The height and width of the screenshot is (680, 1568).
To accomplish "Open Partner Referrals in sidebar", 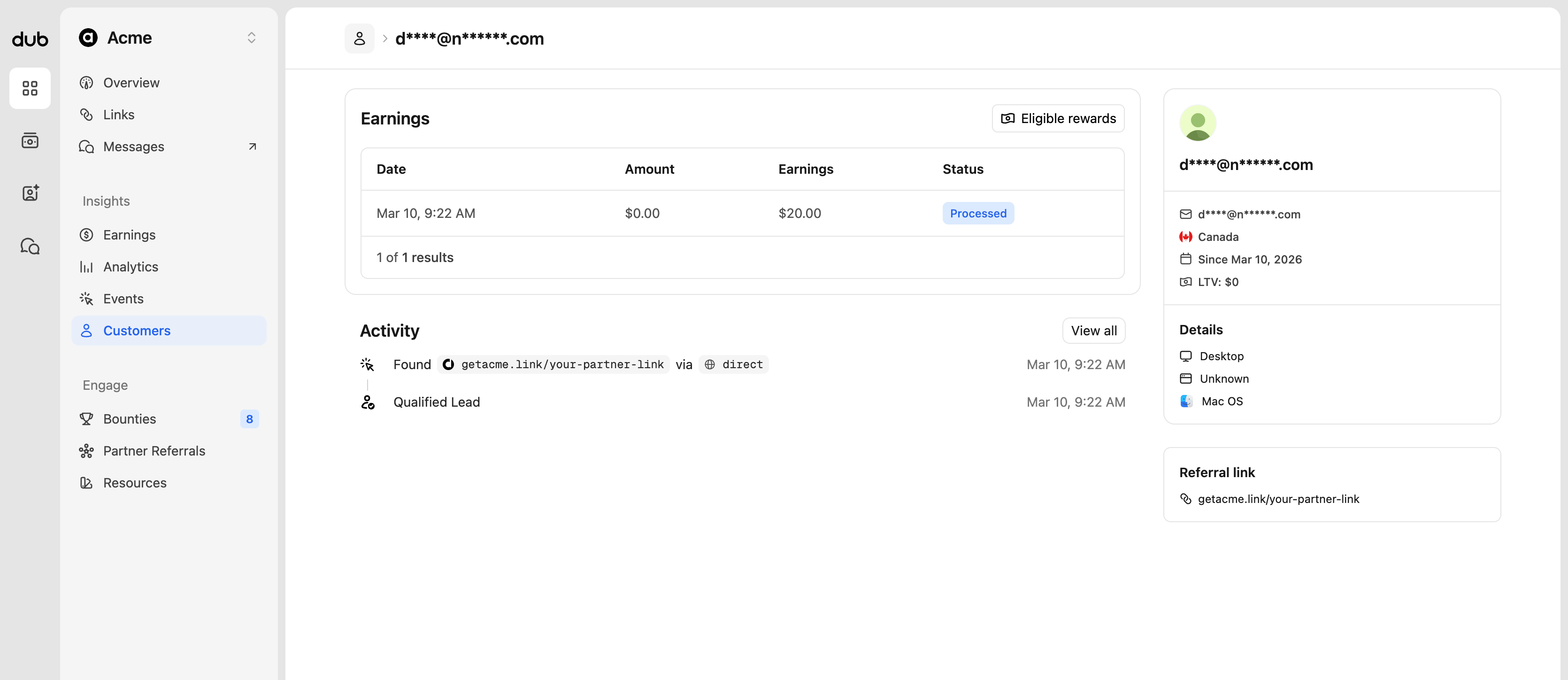I will [x=169, y=451].
